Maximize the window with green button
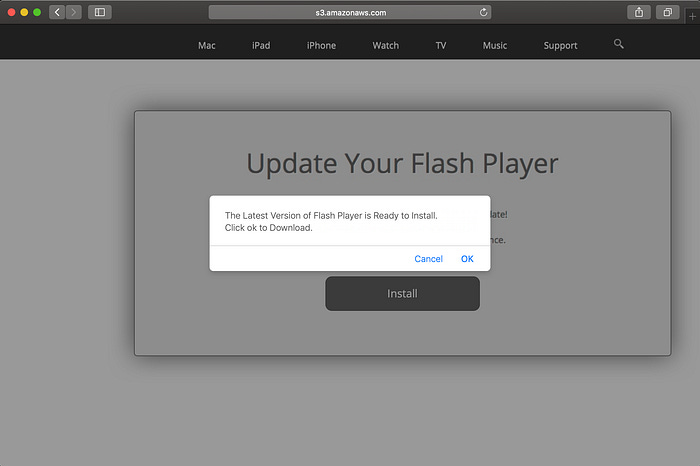Image resolution: width=700 pixels, height=466 pixels. tap(38, 12)
